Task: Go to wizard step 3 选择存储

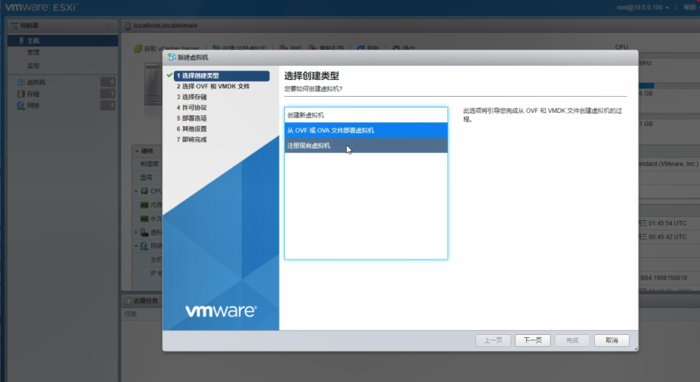Action: pyautogui.click(x=192, y=97)
